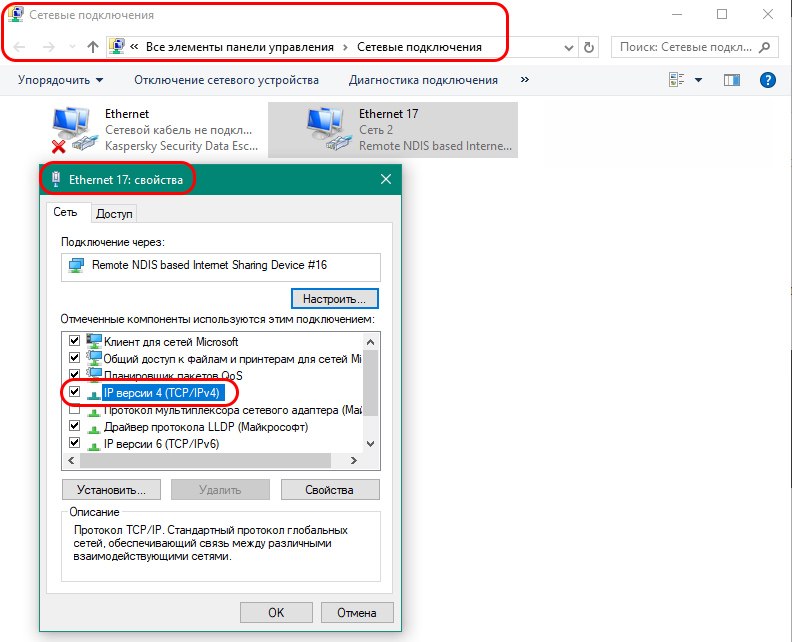Toggle the preview pane icon
This screenshot has width=792, height=642.
(x=731, y=80)
